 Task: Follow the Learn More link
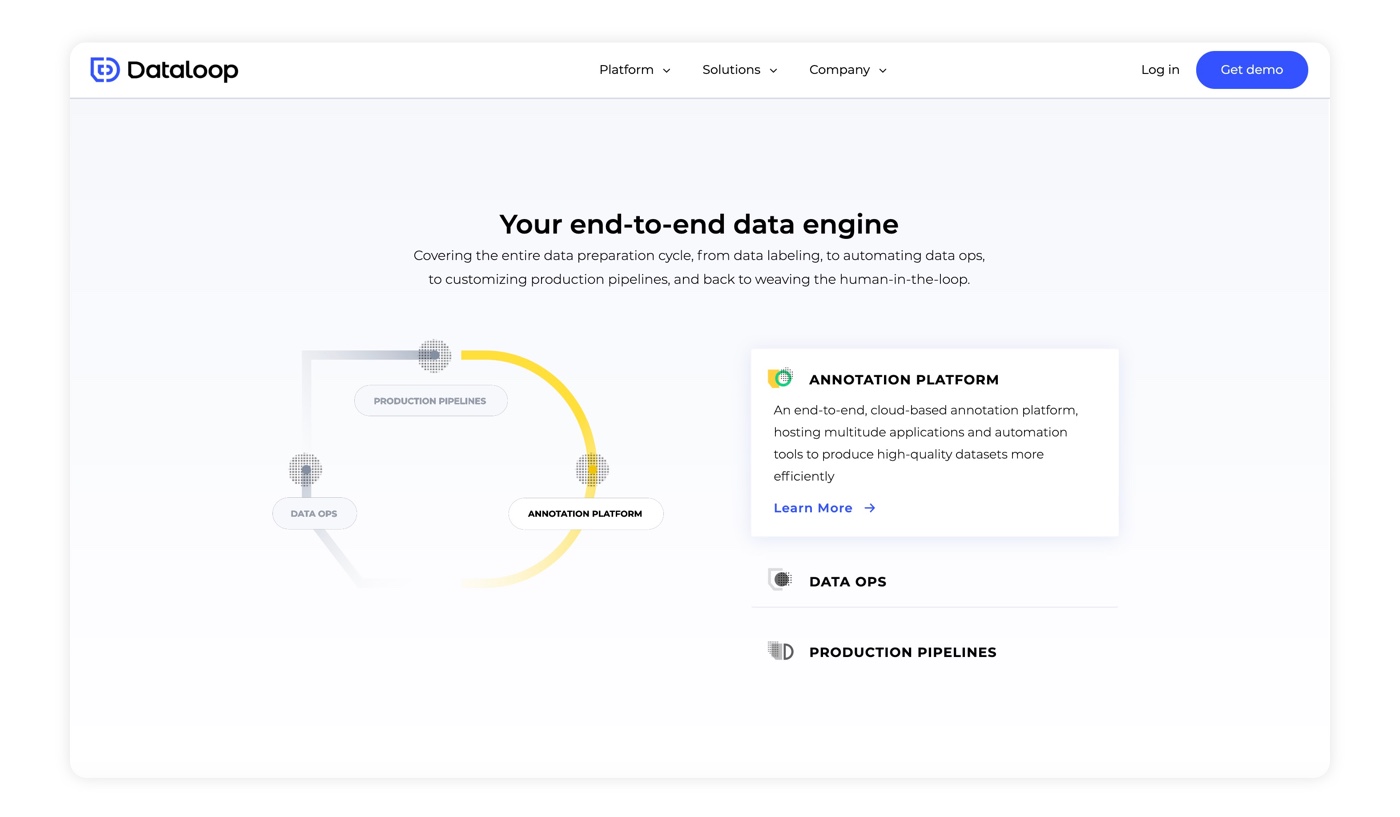pos(813,508)
